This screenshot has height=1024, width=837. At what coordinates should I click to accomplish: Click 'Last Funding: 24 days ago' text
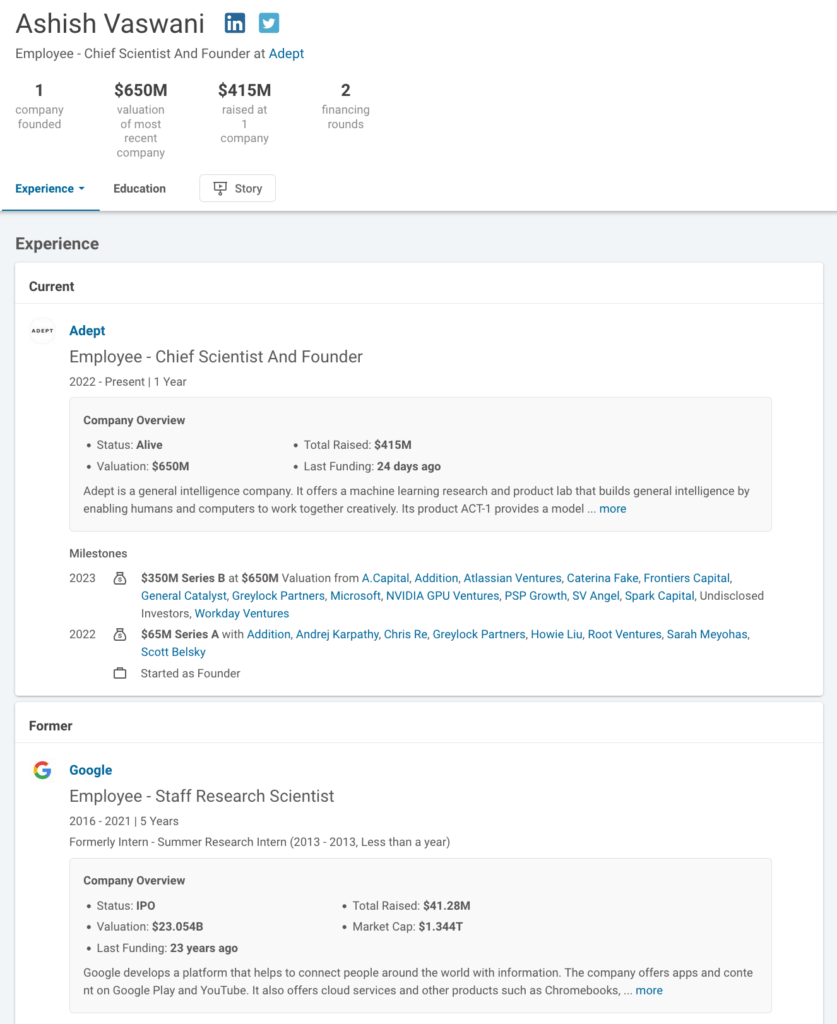click(372, 466)
